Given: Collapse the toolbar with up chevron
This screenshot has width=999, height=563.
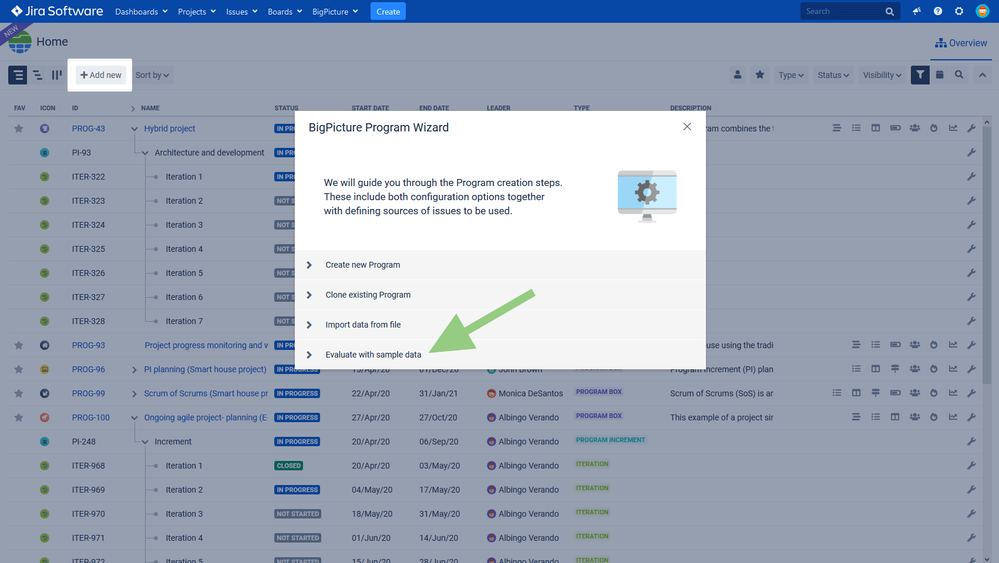Looking at the screenshot, I should (x=982, y=75).
